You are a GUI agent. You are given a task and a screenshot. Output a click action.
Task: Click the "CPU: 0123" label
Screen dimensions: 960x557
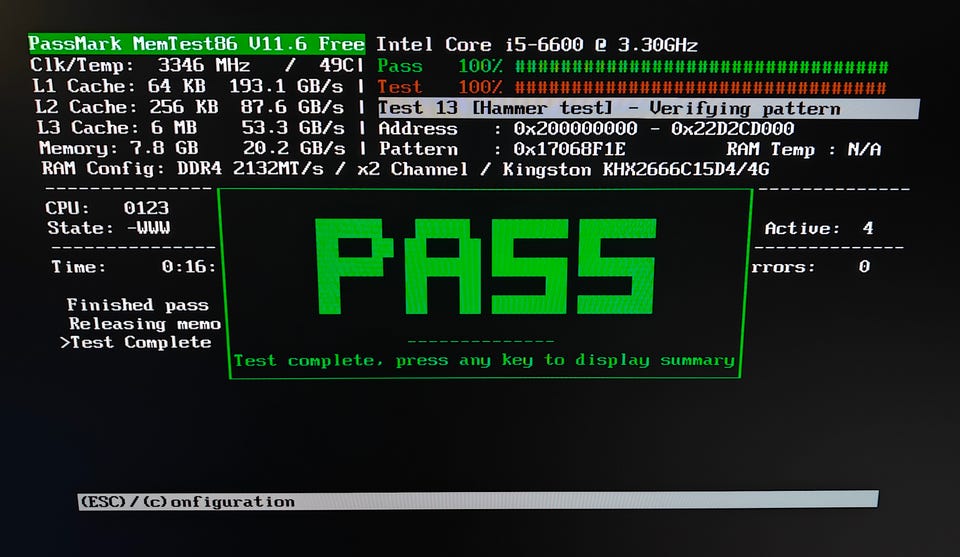click(107, 208)
